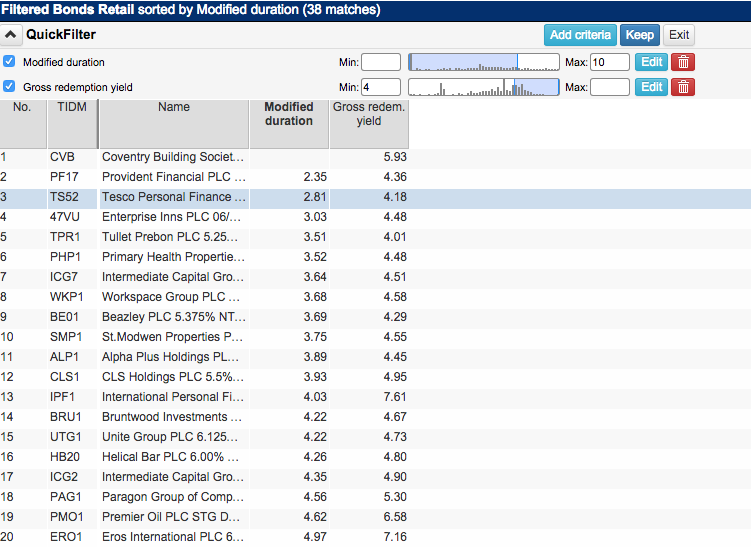Focus the Gross redemption yield Min field
Viewport: 751px width, 547px height.
click(381, 87)
